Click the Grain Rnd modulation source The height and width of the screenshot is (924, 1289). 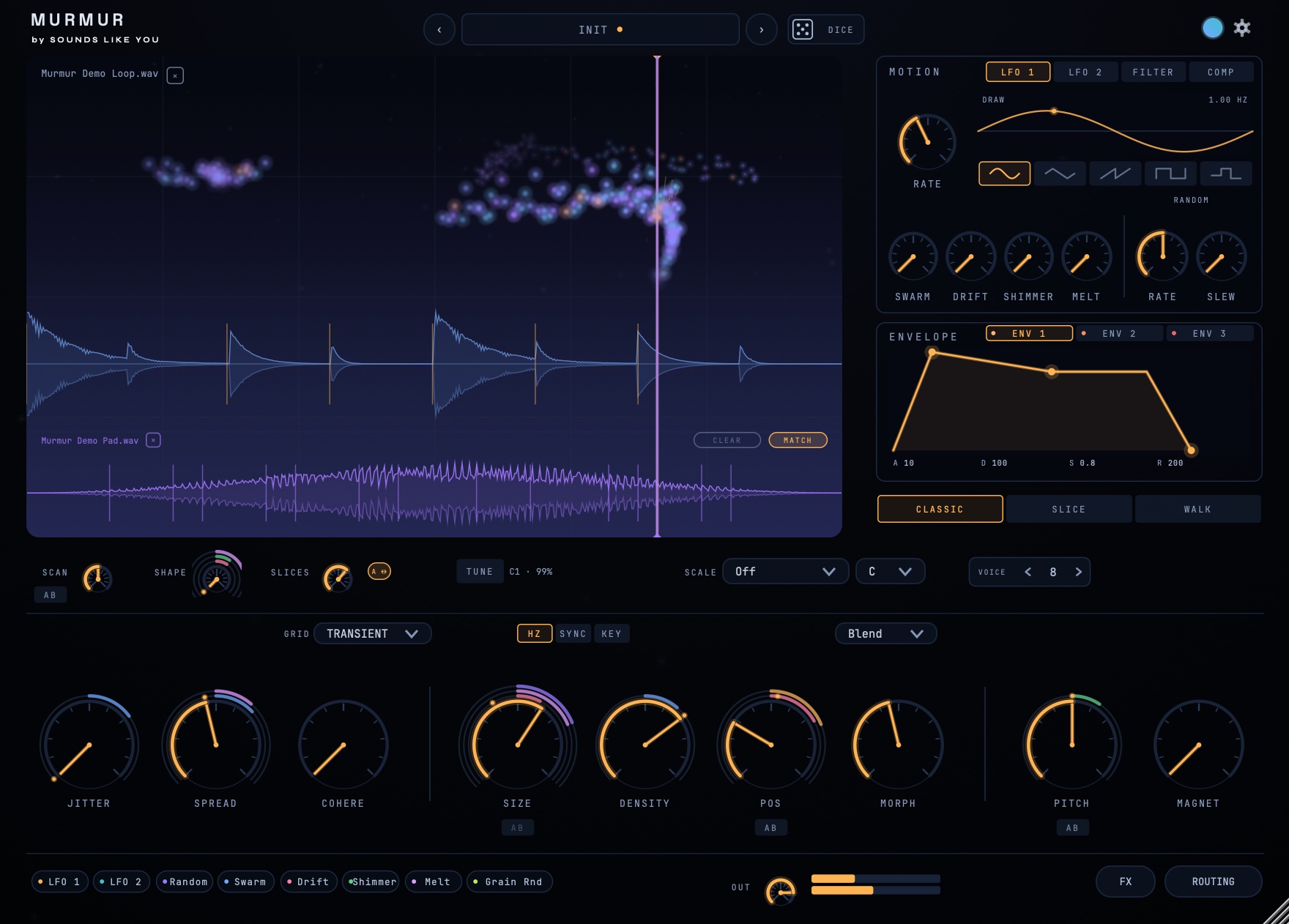[x=509, y=882]
